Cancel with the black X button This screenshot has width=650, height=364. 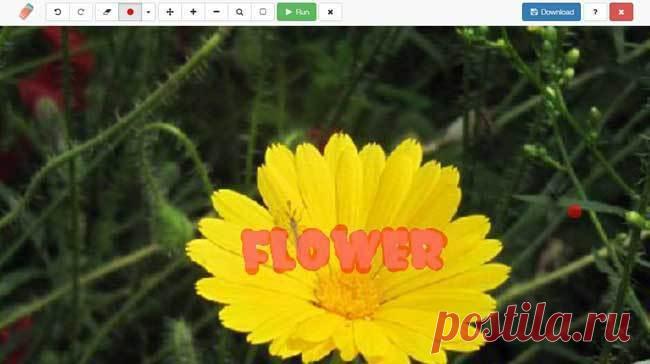click(x=330, y=12)
